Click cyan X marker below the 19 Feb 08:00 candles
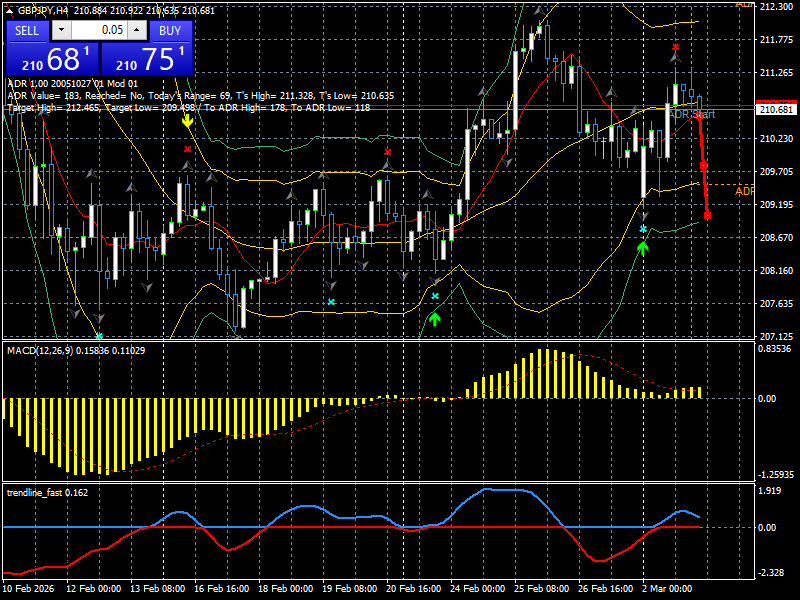The width and height of the screenshot is (800, 600). click(331, 302)
